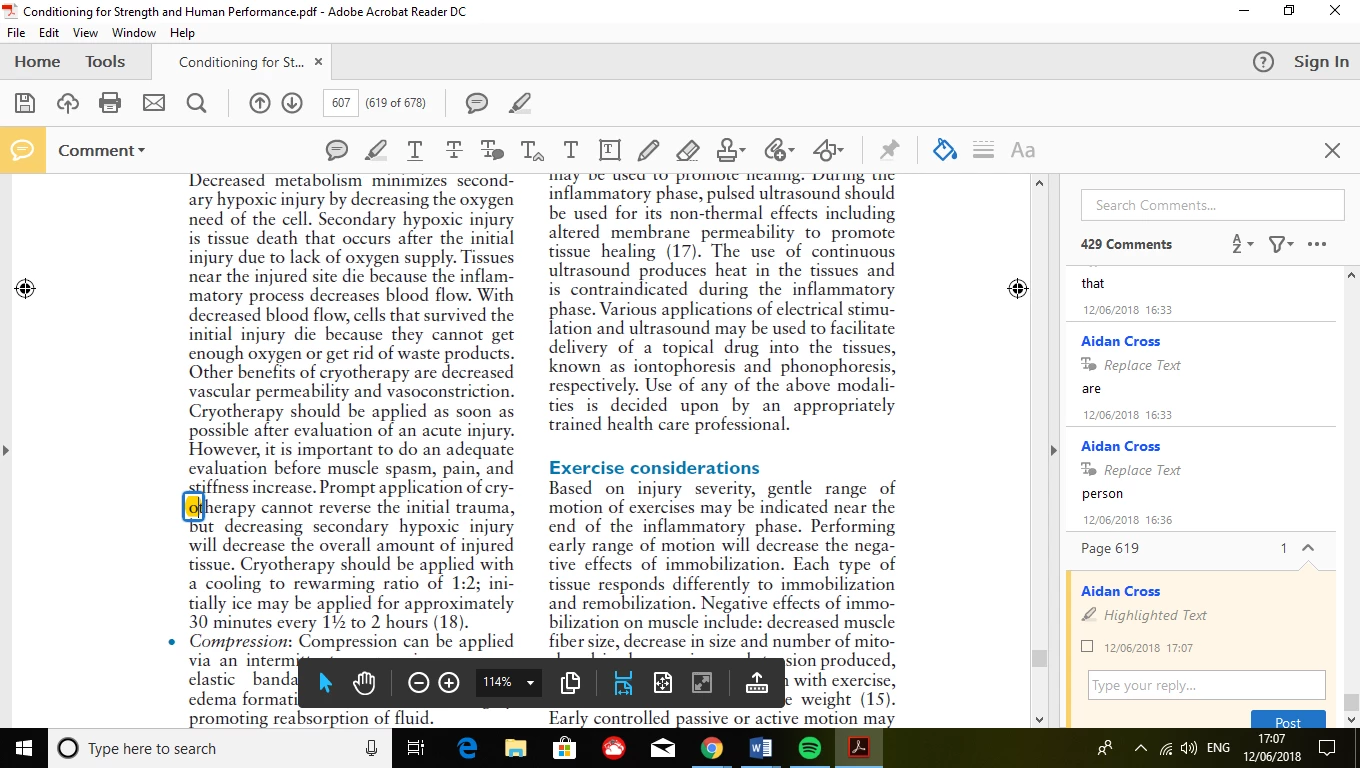
Task: Click the Type your reply field
Action: (x=1207, y=685)
